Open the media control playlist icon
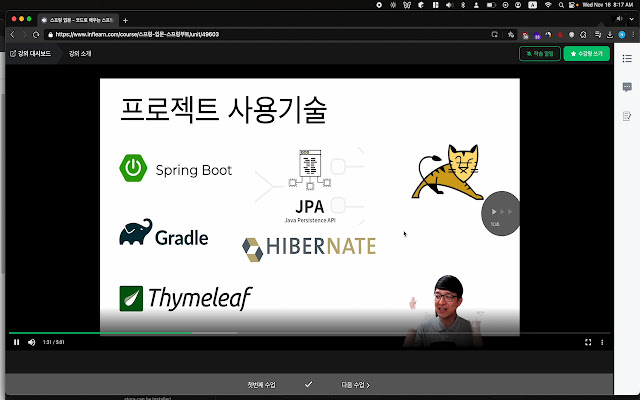This screenshot has width=640, height=400. point(598,35)
